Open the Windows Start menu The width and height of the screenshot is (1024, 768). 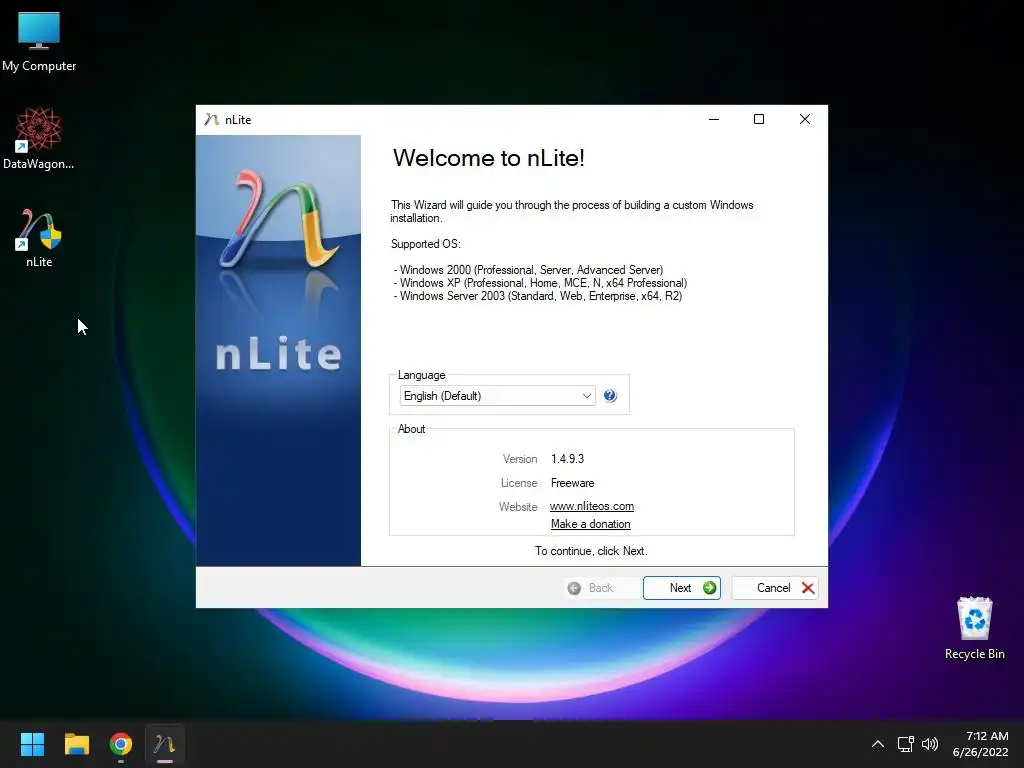32,744
